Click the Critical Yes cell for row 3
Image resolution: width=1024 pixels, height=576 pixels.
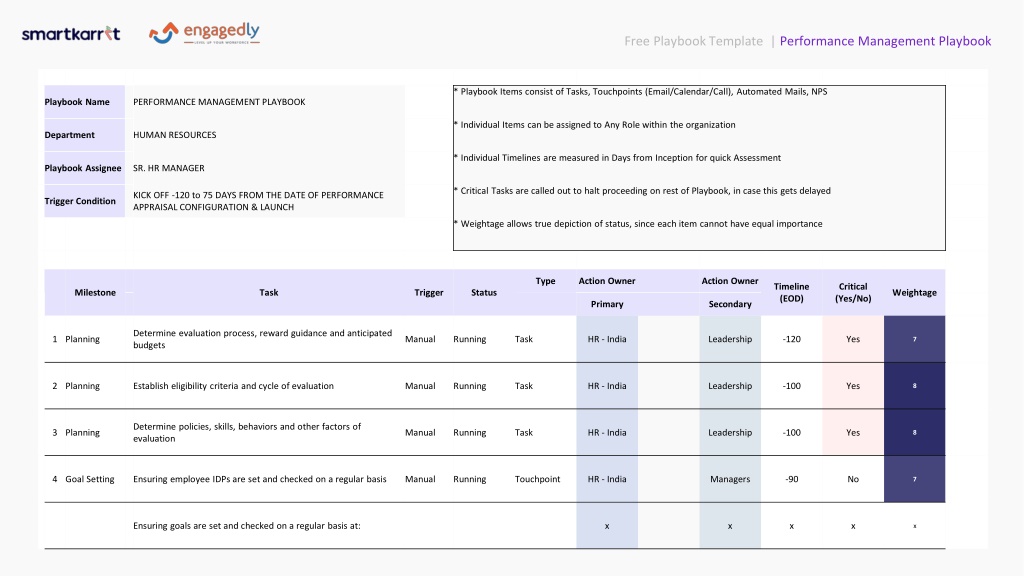[853, 432]
